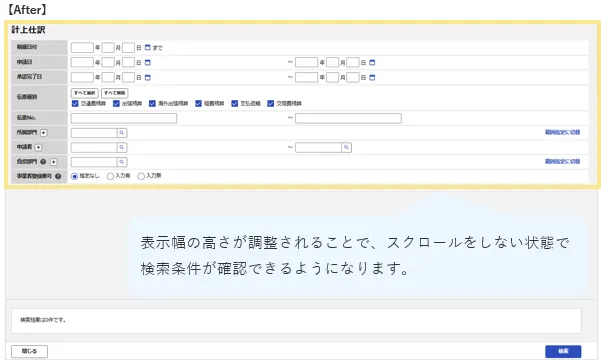The height and width of the screenshot is (361, 601).
Task: Focus 承認完了日 end month field
Action: (x=332, y=77)
